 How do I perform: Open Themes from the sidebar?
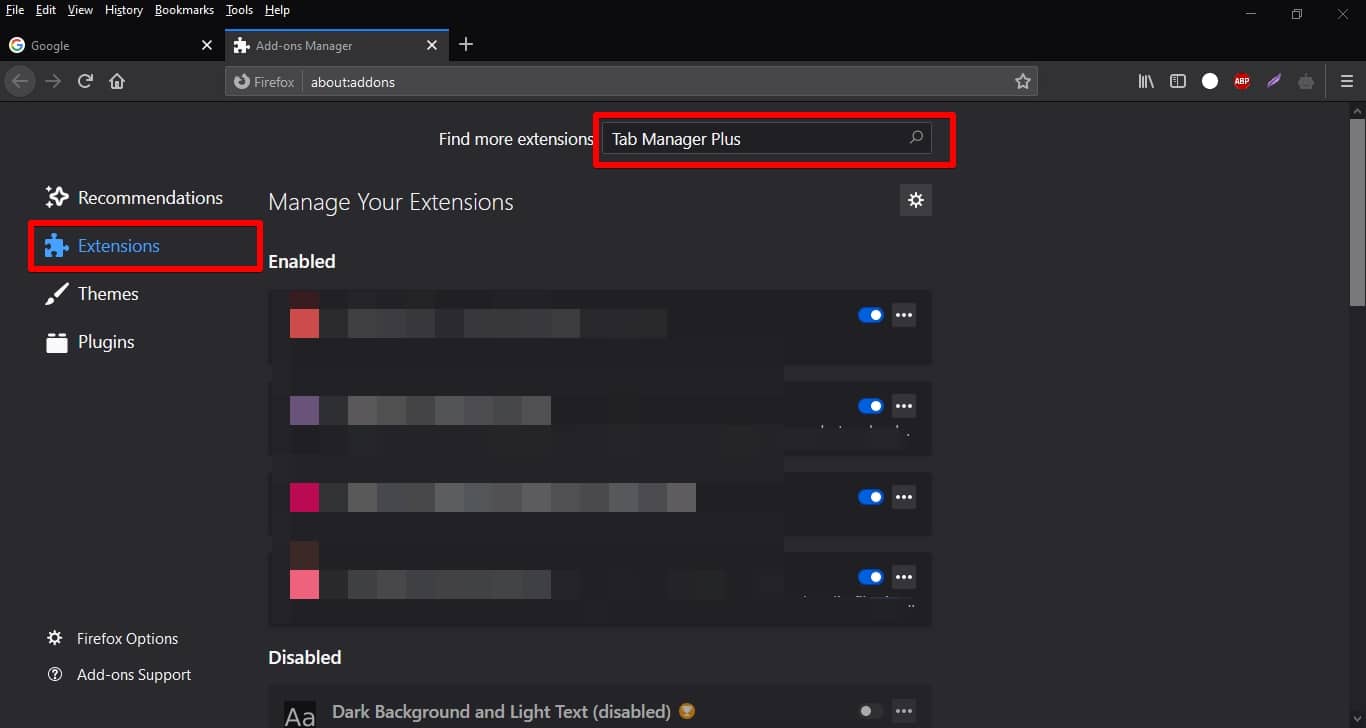pos(108,293)
